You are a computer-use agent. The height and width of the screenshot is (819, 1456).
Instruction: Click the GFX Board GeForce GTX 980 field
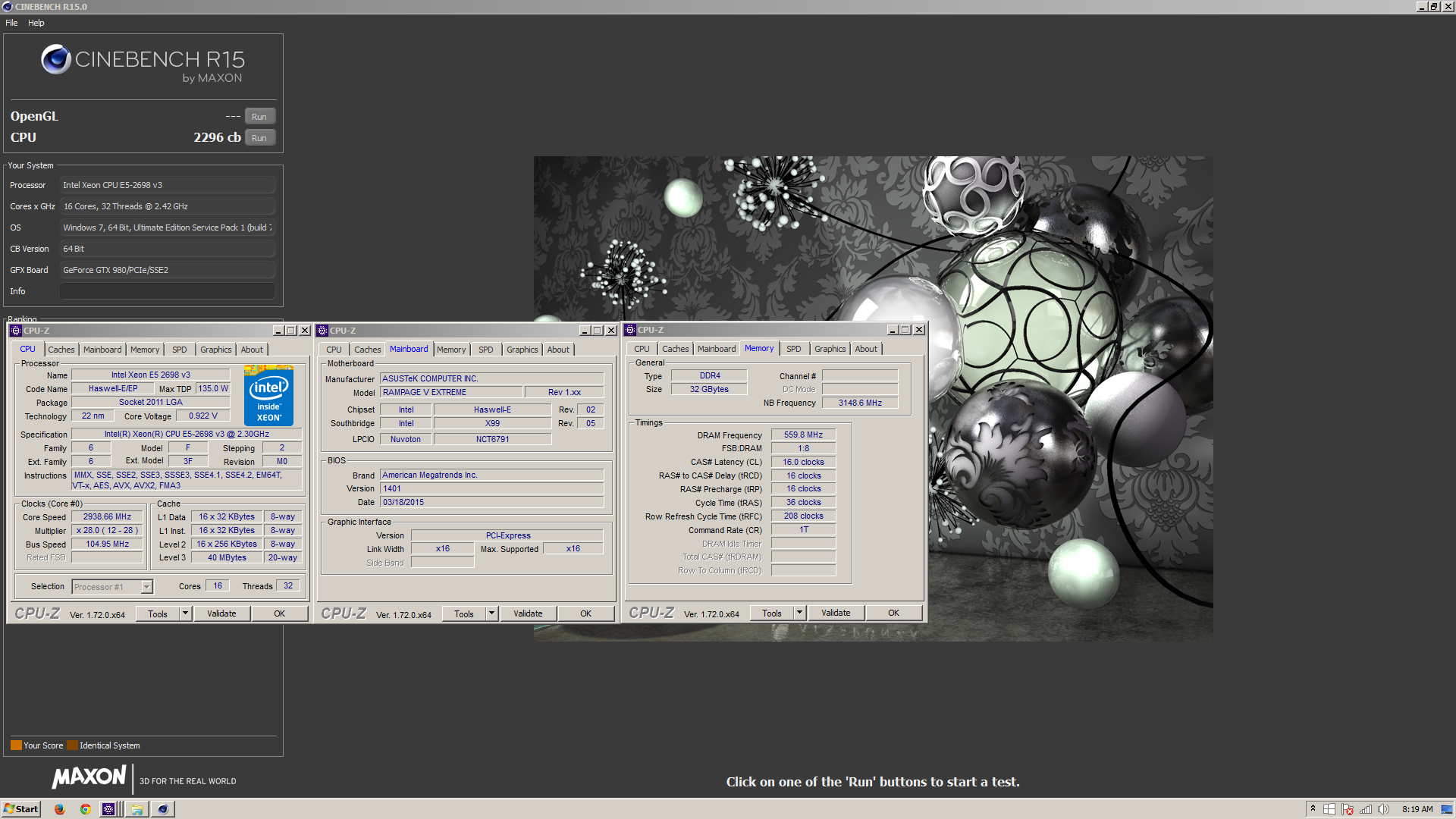(168, 270)
